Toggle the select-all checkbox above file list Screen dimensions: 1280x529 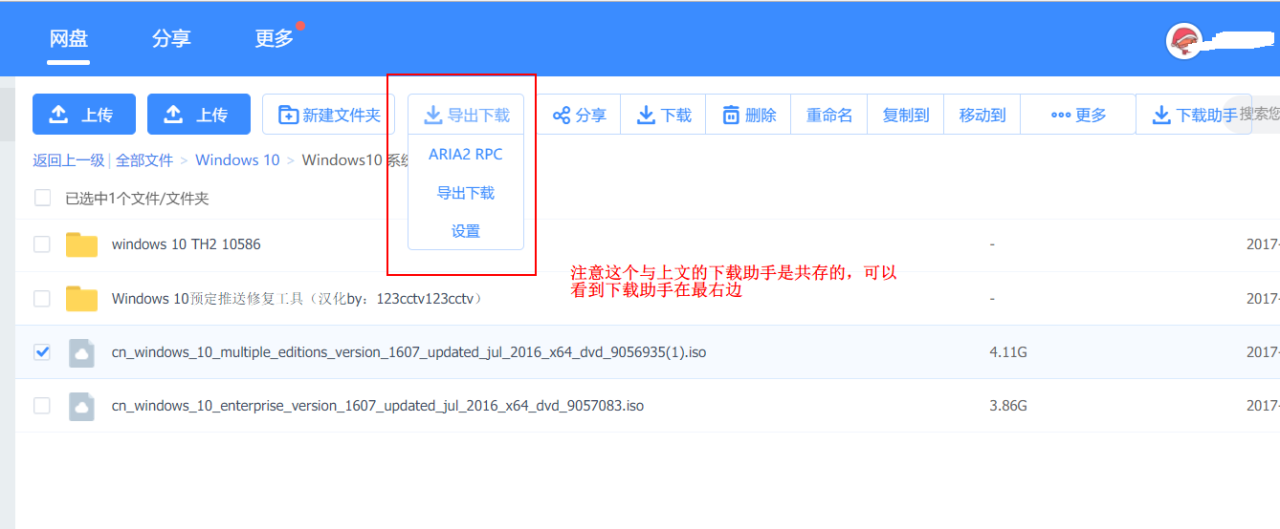[43, 198]
